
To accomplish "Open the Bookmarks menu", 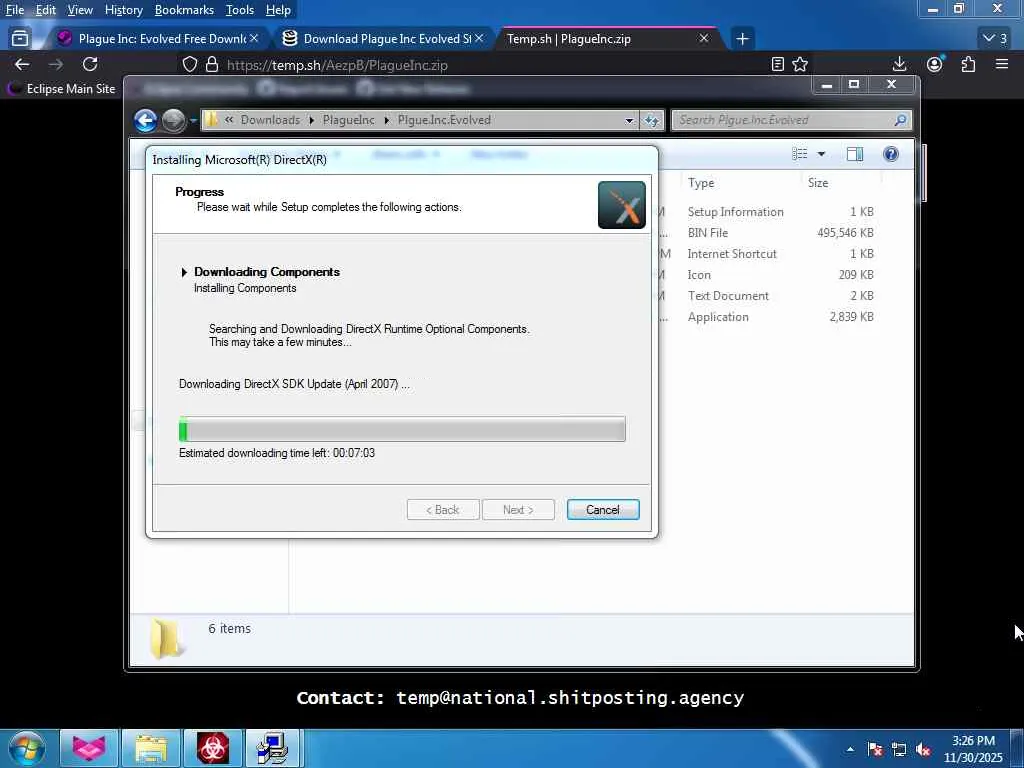I will 184,10.
